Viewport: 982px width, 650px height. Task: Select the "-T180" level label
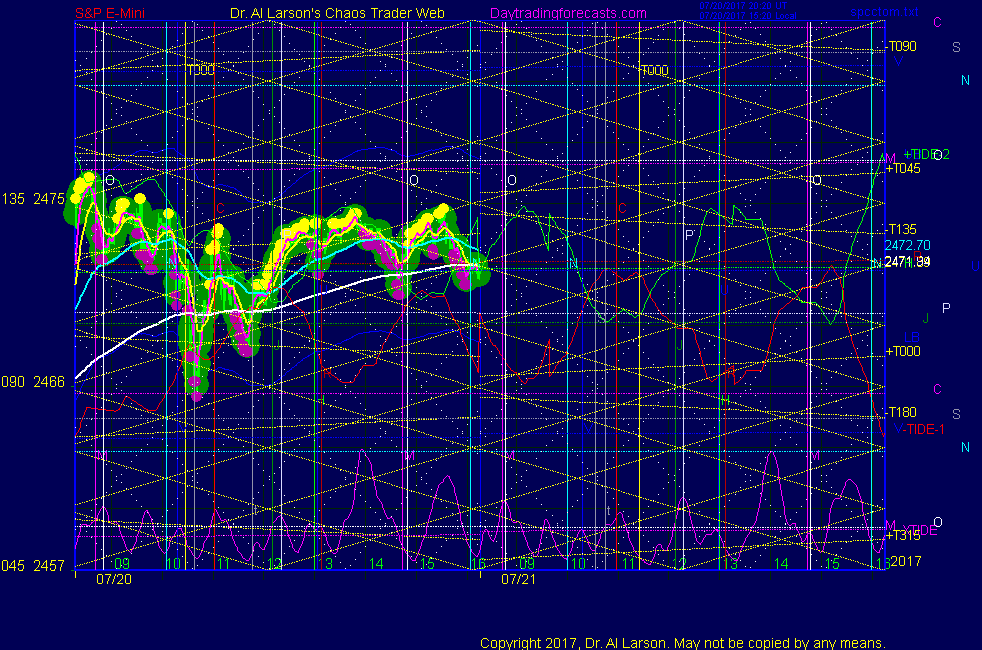[x=902, y=412]
